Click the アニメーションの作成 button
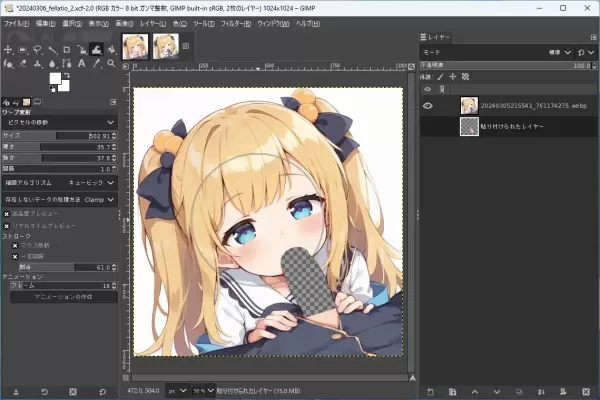 click(x=64, y=297)
